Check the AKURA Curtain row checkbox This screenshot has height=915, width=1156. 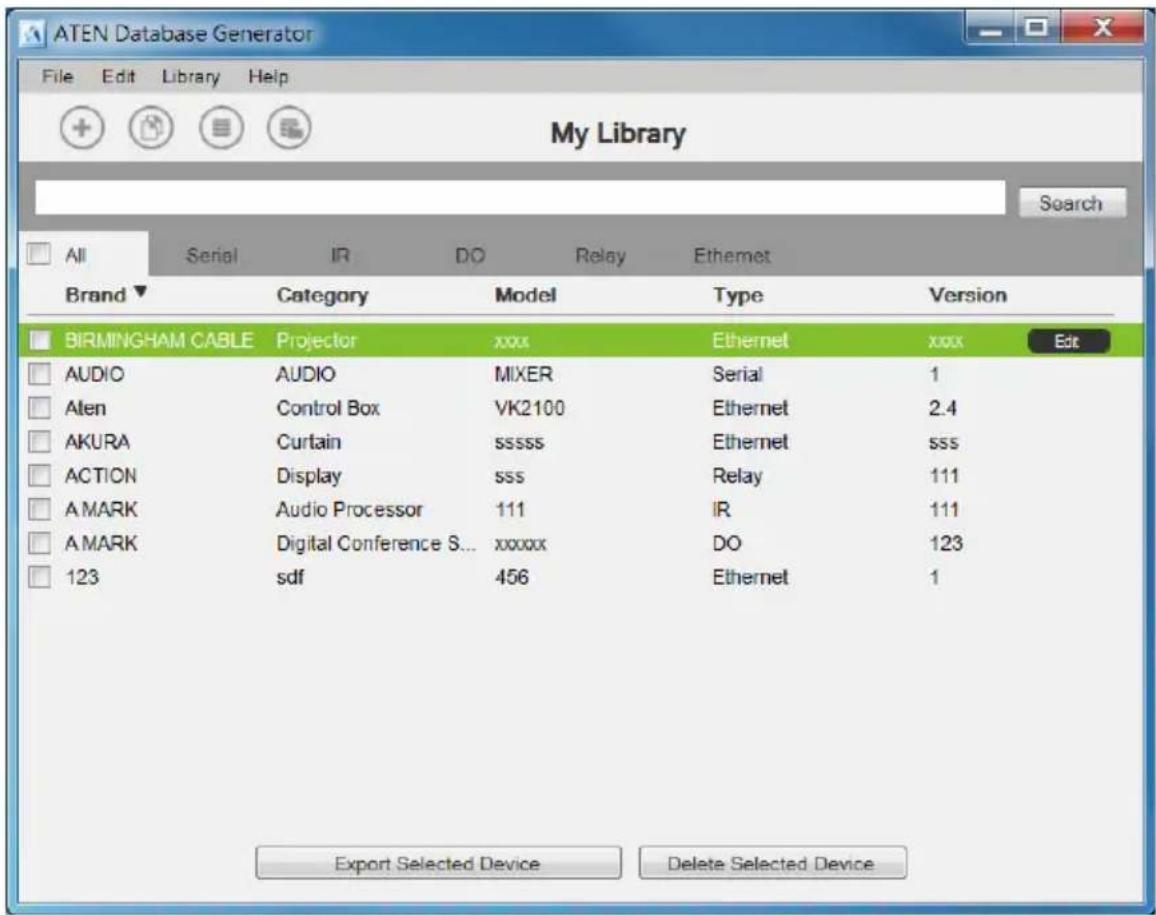(39, 442)
